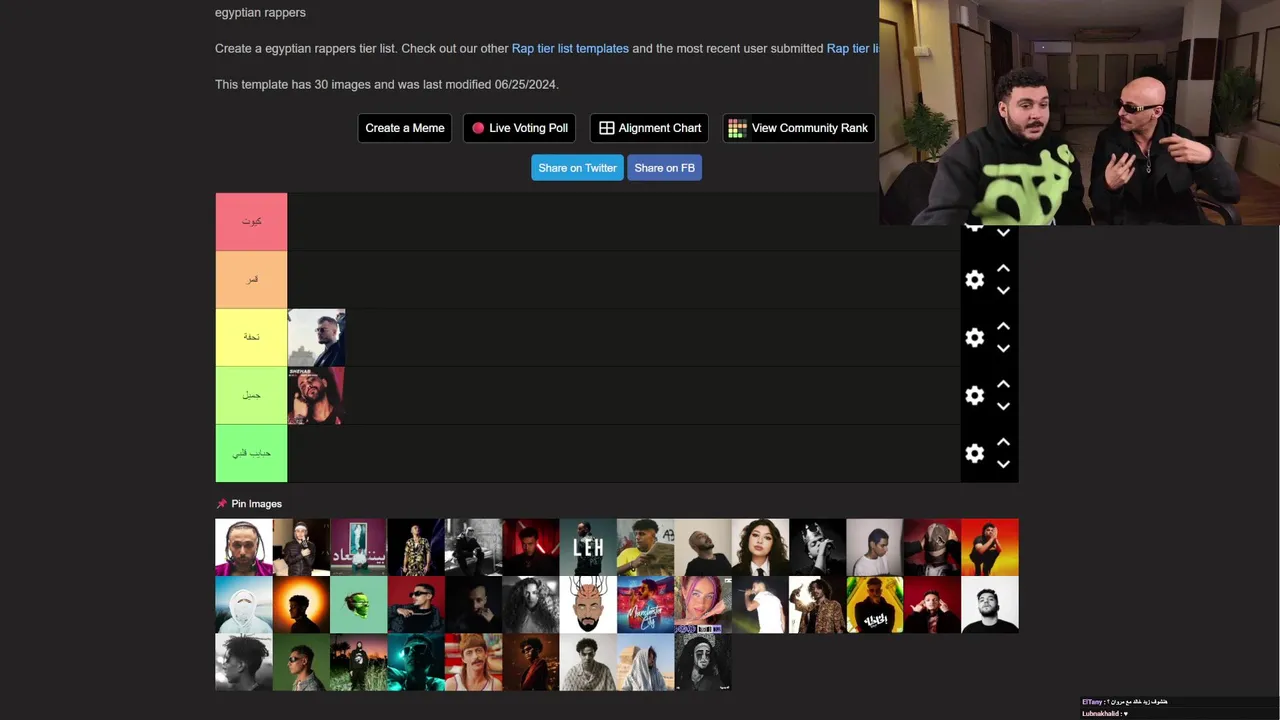Select the figure in sunset field thumbnail
The image size is (1280, 720).
[x=358, y=662]
